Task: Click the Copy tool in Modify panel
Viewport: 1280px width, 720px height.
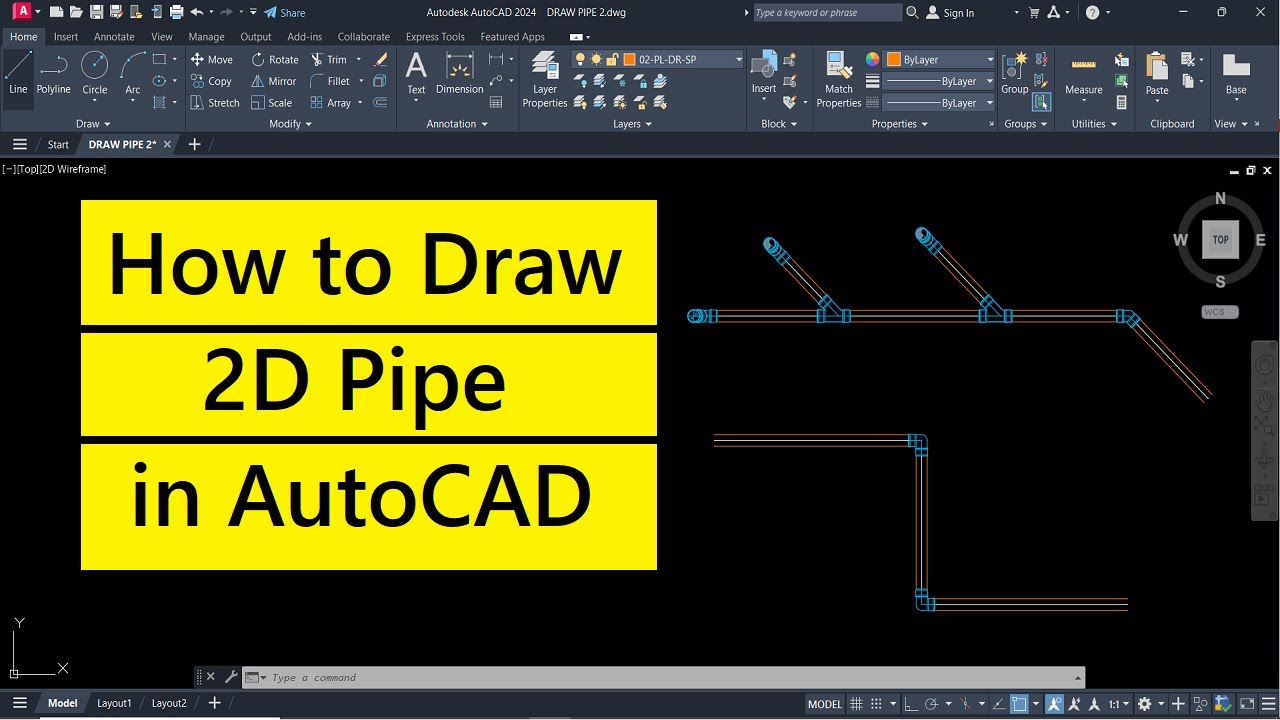Action: pyautogui.click(x=211, y=81)
